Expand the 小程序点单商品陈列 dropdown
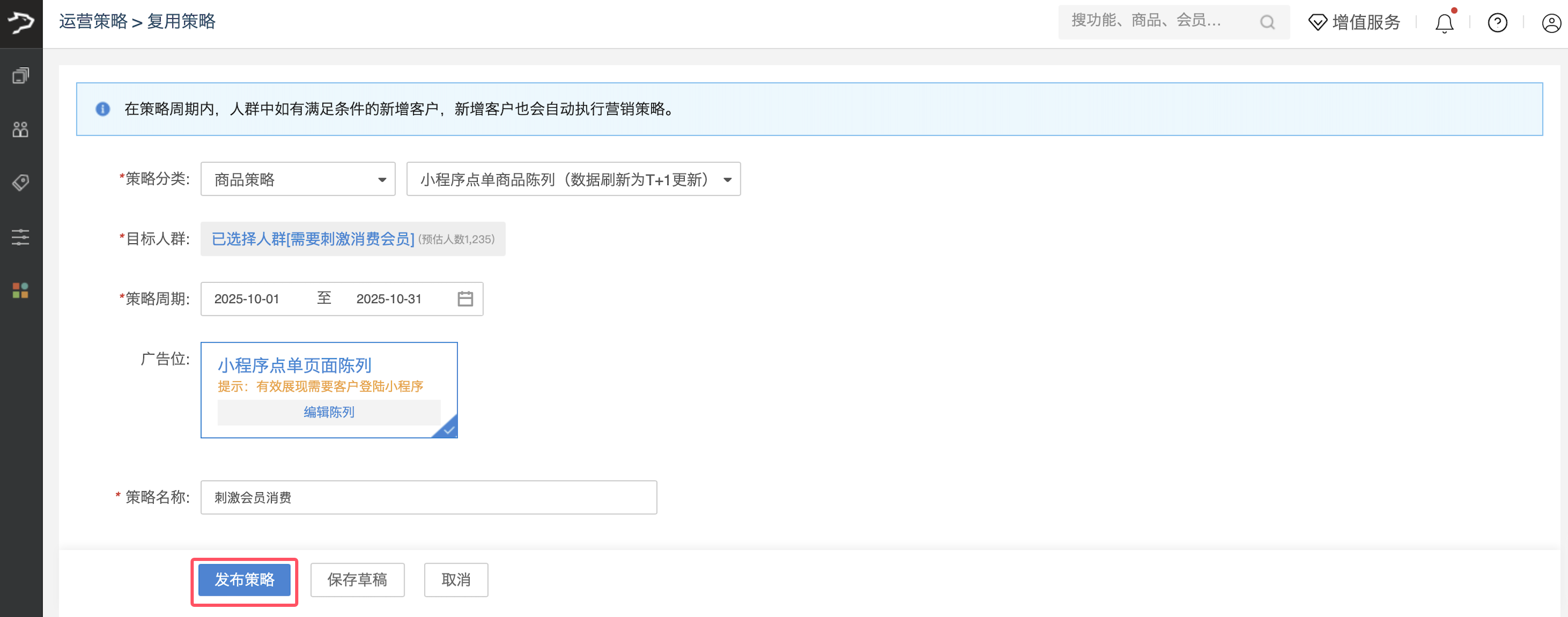The height and width of the screenshot is (617, 1568). coord(573,179)
